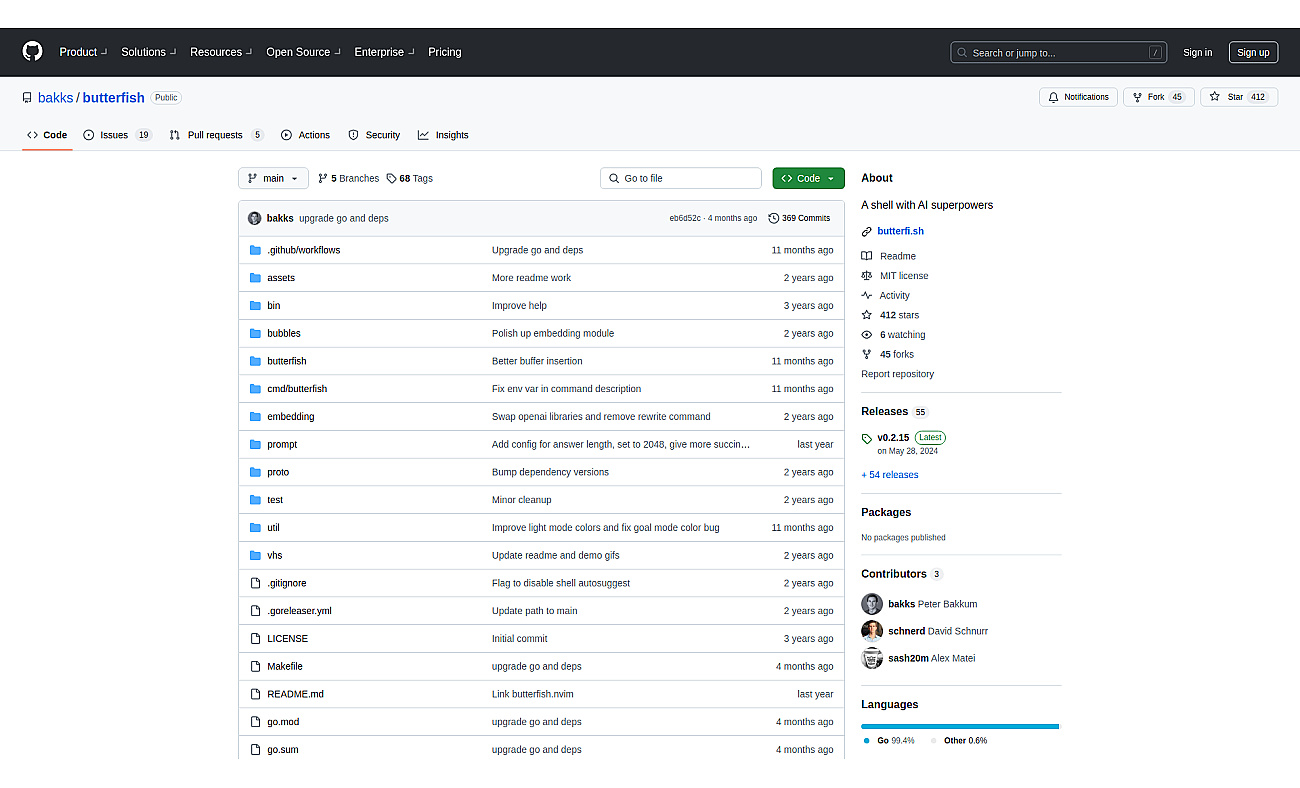1300x788 pixels.
Task: Click the GitHub logo icon
Action: [x=33, y=52]
